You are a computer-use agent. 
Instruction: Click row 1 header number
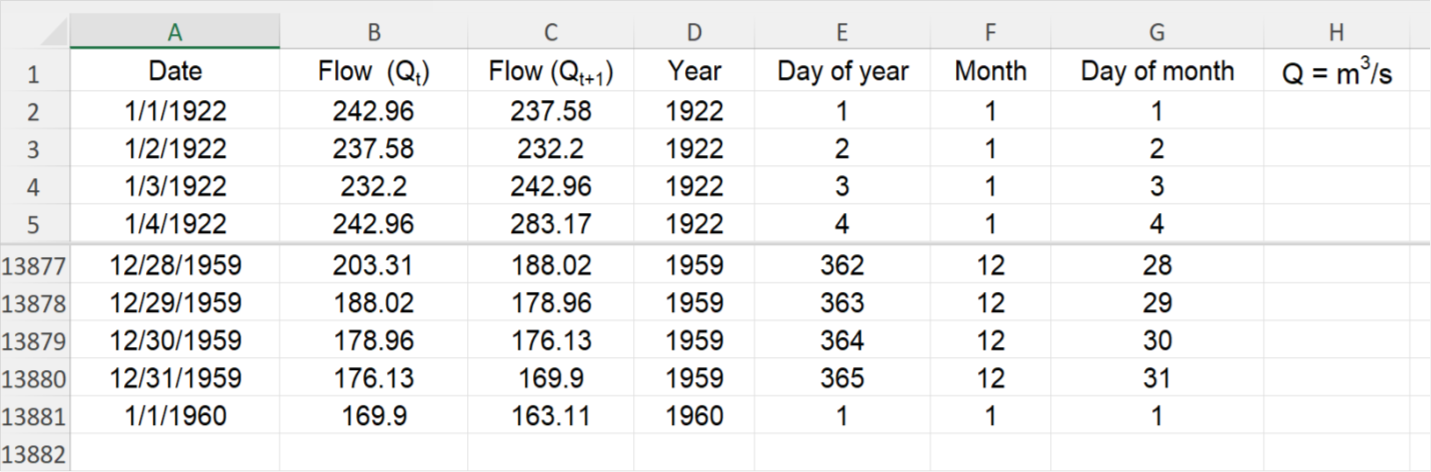point(34,73)
